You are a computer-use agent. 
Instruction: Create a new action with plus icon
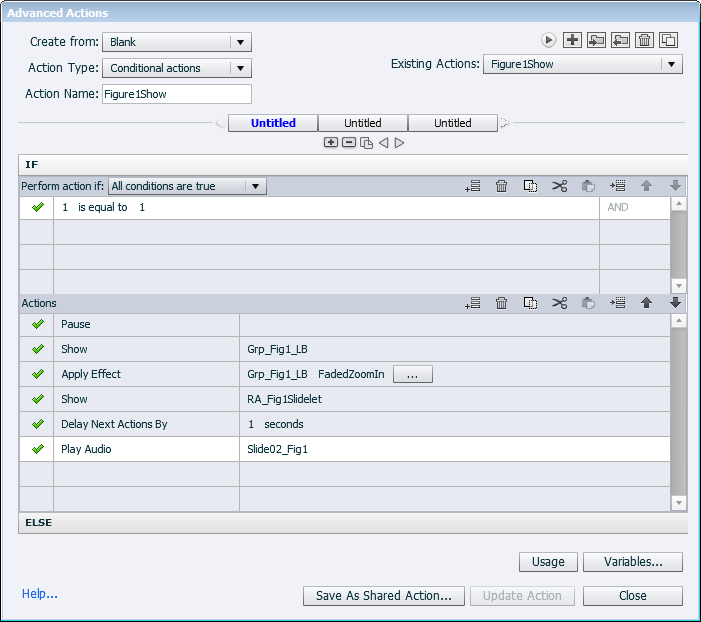point(572,40)
